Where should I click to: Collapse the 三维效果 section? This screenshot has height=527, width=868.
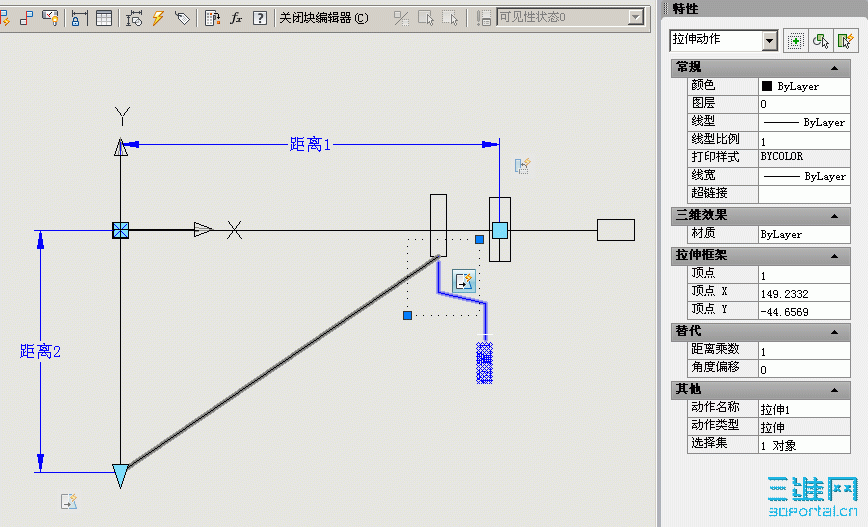(834, 216)
